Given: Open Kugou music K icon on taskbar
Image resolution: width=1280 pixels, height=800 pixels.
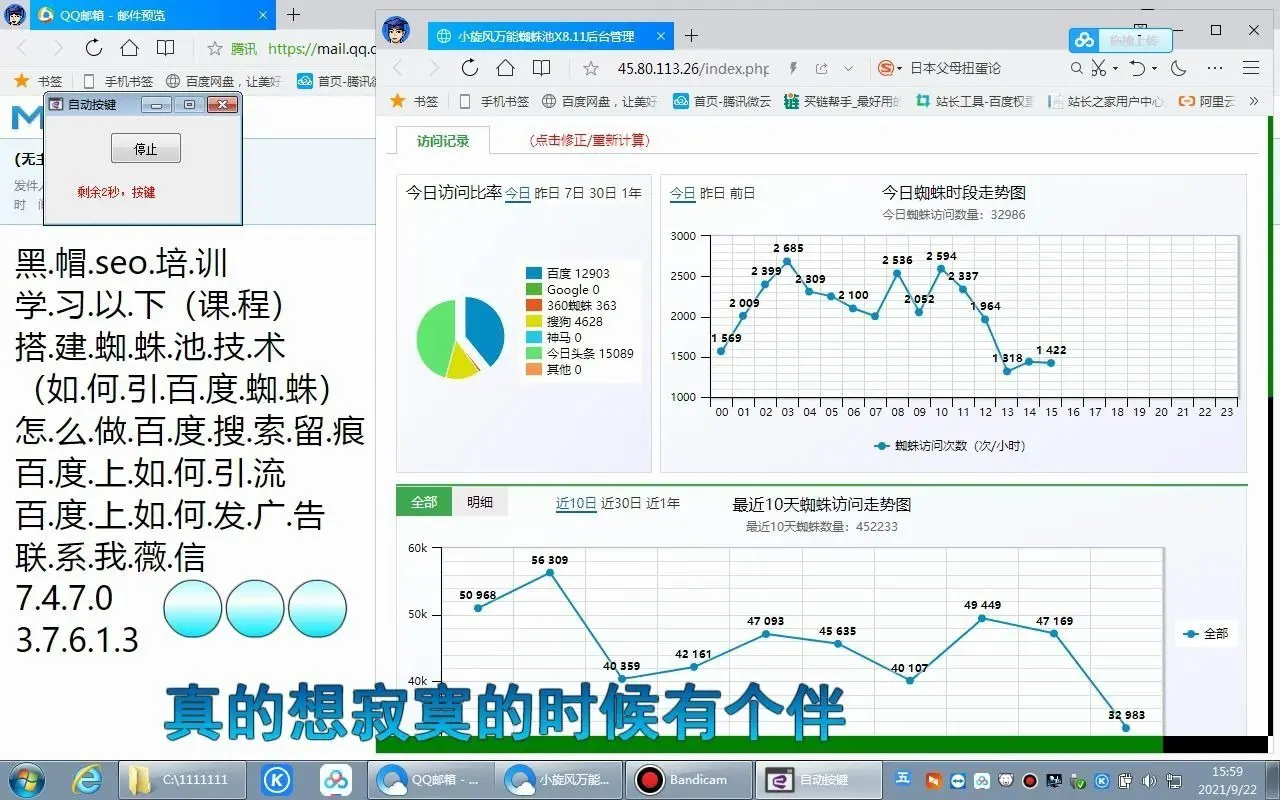Looking at the screenshot, I should click(x=277, y=779).
